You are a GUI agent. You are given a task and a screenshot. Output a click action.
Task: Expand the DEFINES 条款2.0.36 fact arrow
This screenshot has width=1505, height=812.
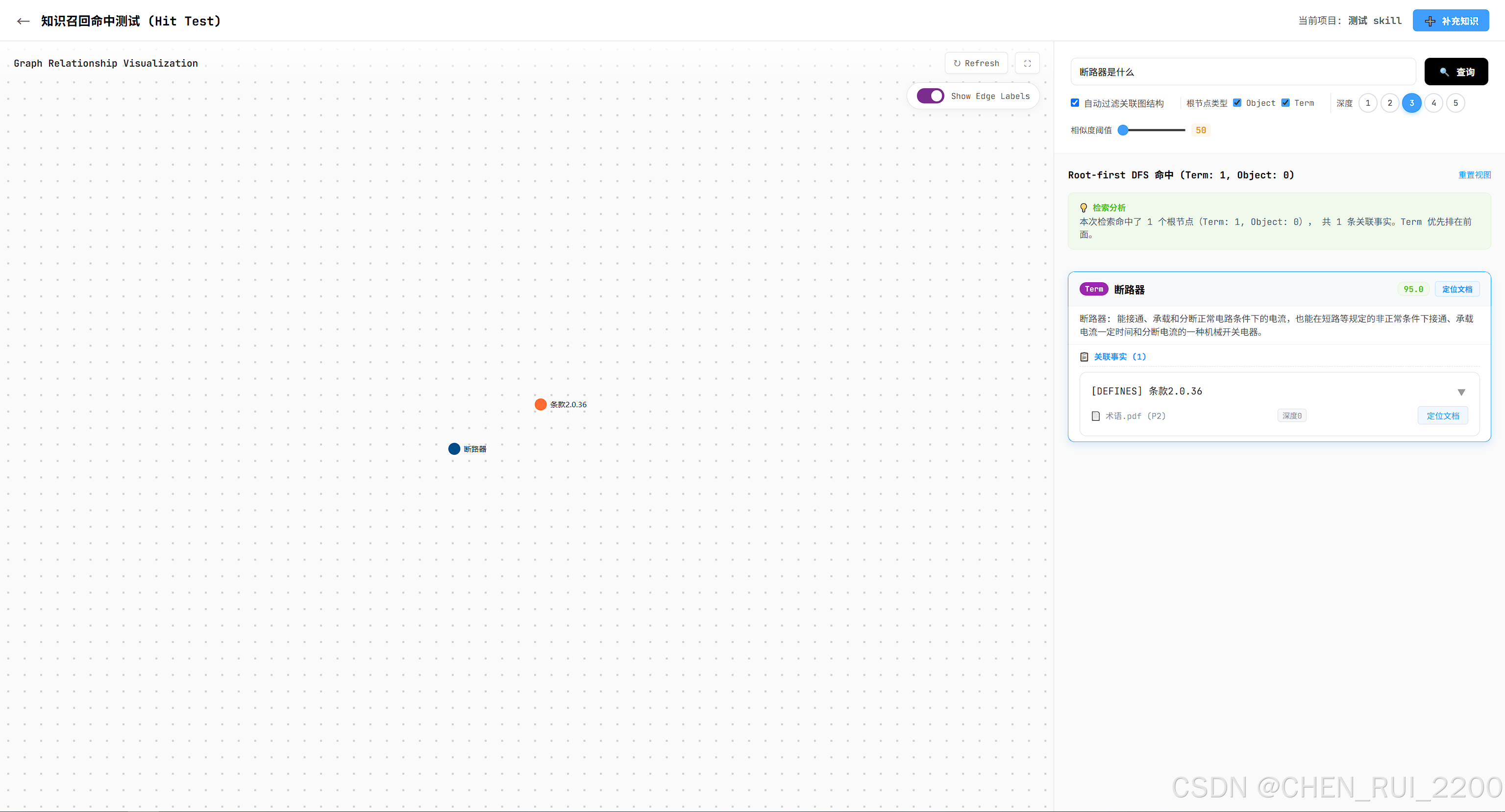(x=1461, y=392)
